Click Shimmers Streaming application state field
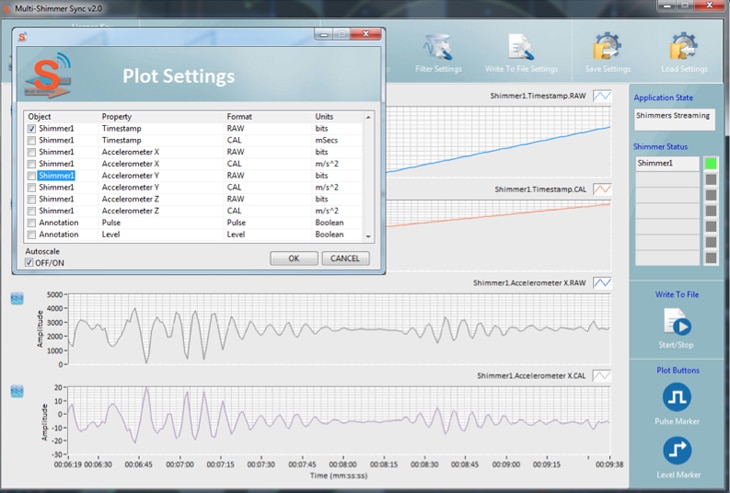This screenshot has height=493, width=730. pyautogui.click(x=675, y=120)
